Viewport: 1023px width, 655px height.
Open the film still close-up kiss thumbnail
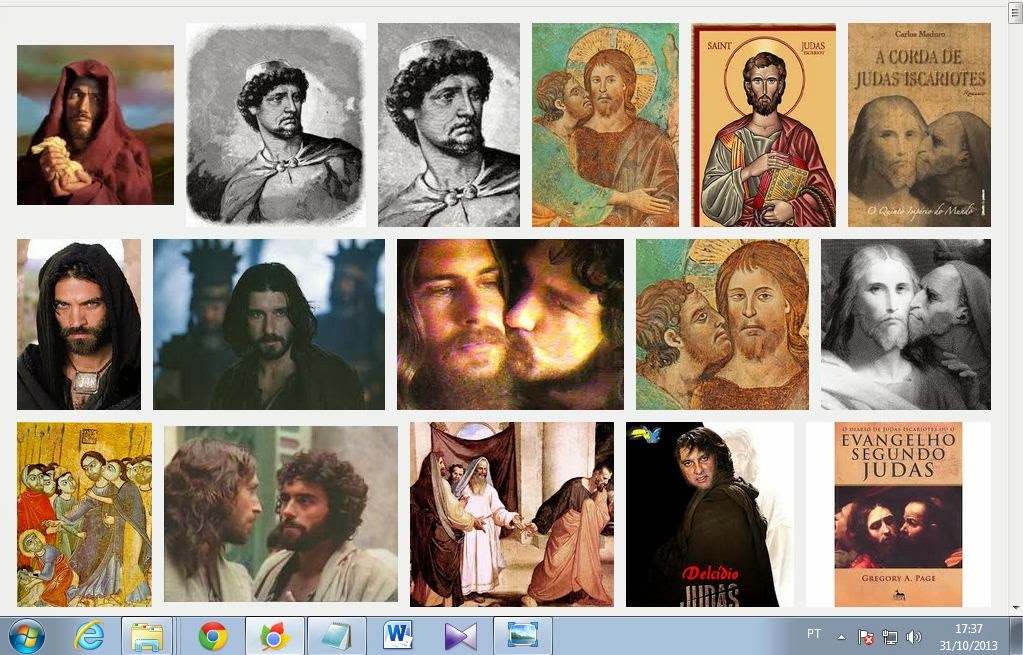(x=510, y=324)
